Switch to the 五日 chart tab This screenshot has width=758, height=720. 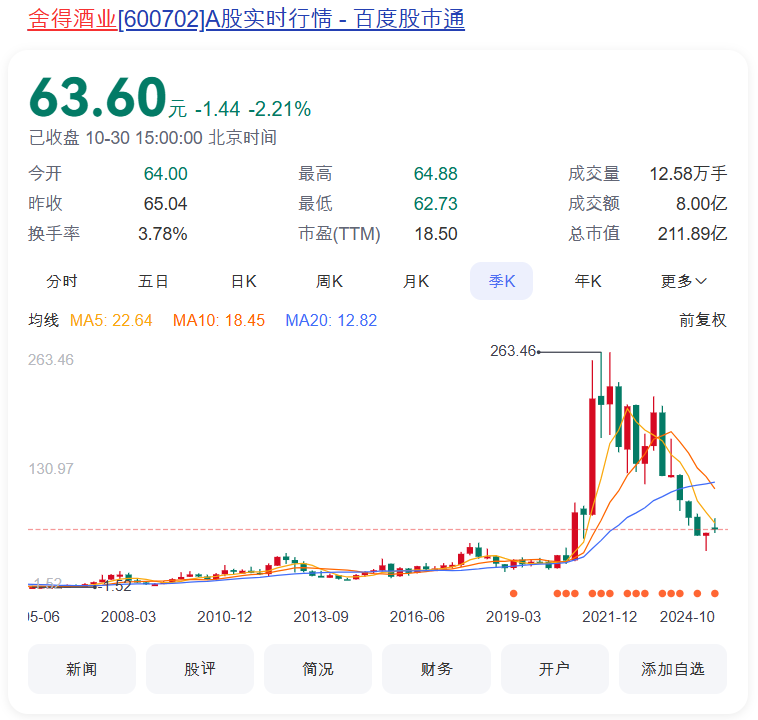click(153, 281)
